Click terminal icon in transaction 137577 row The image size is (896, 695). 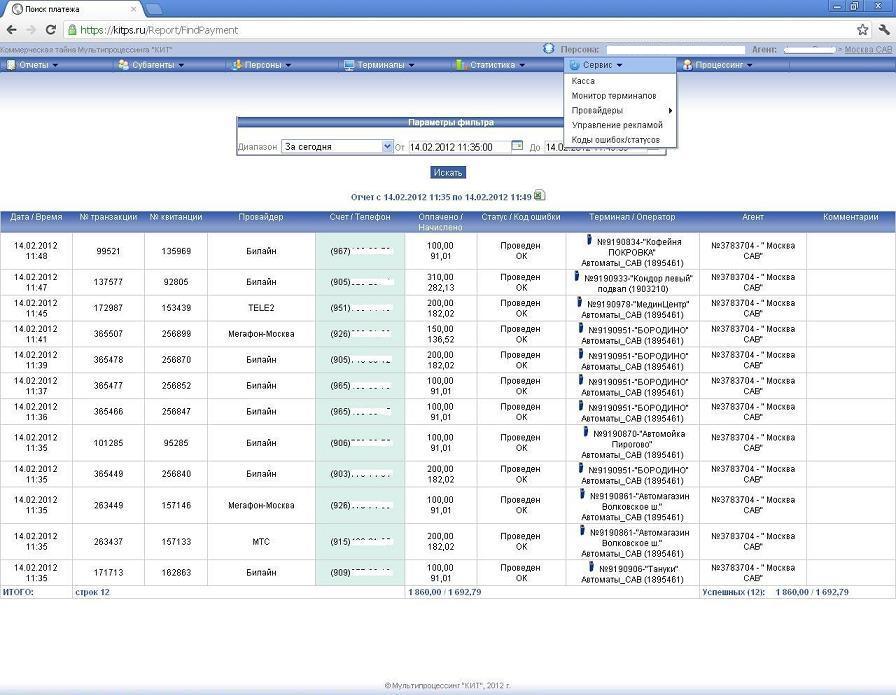pos(577,277)
